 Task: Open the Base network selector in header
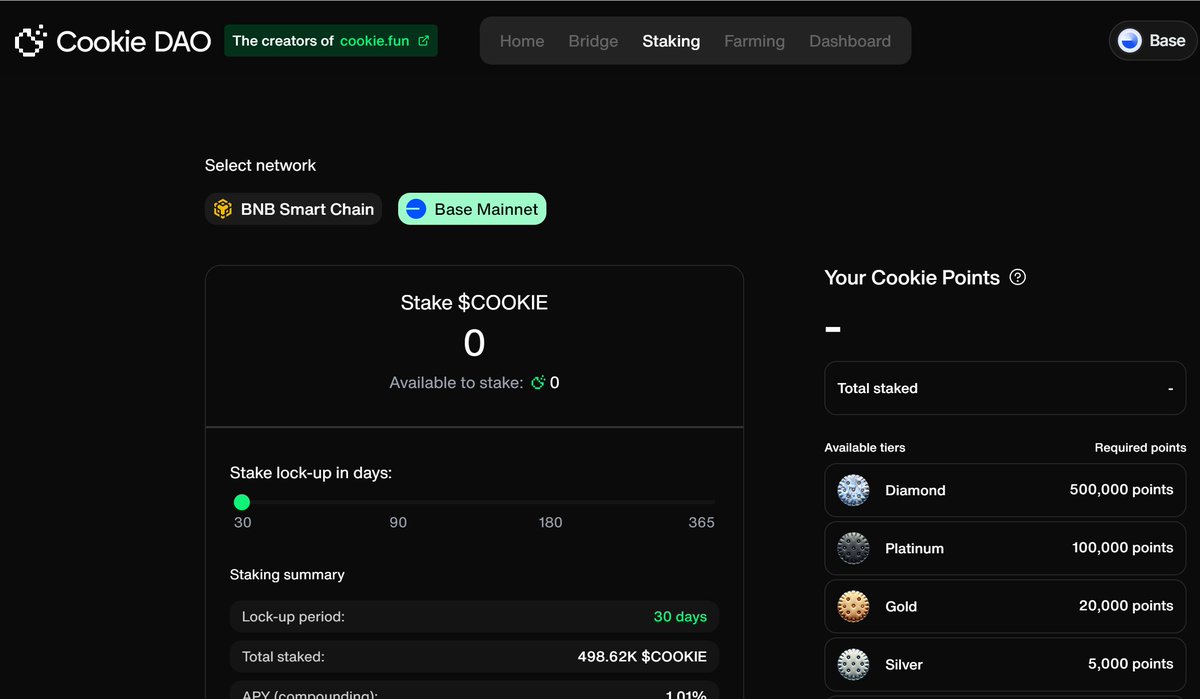coord(1153,41)
